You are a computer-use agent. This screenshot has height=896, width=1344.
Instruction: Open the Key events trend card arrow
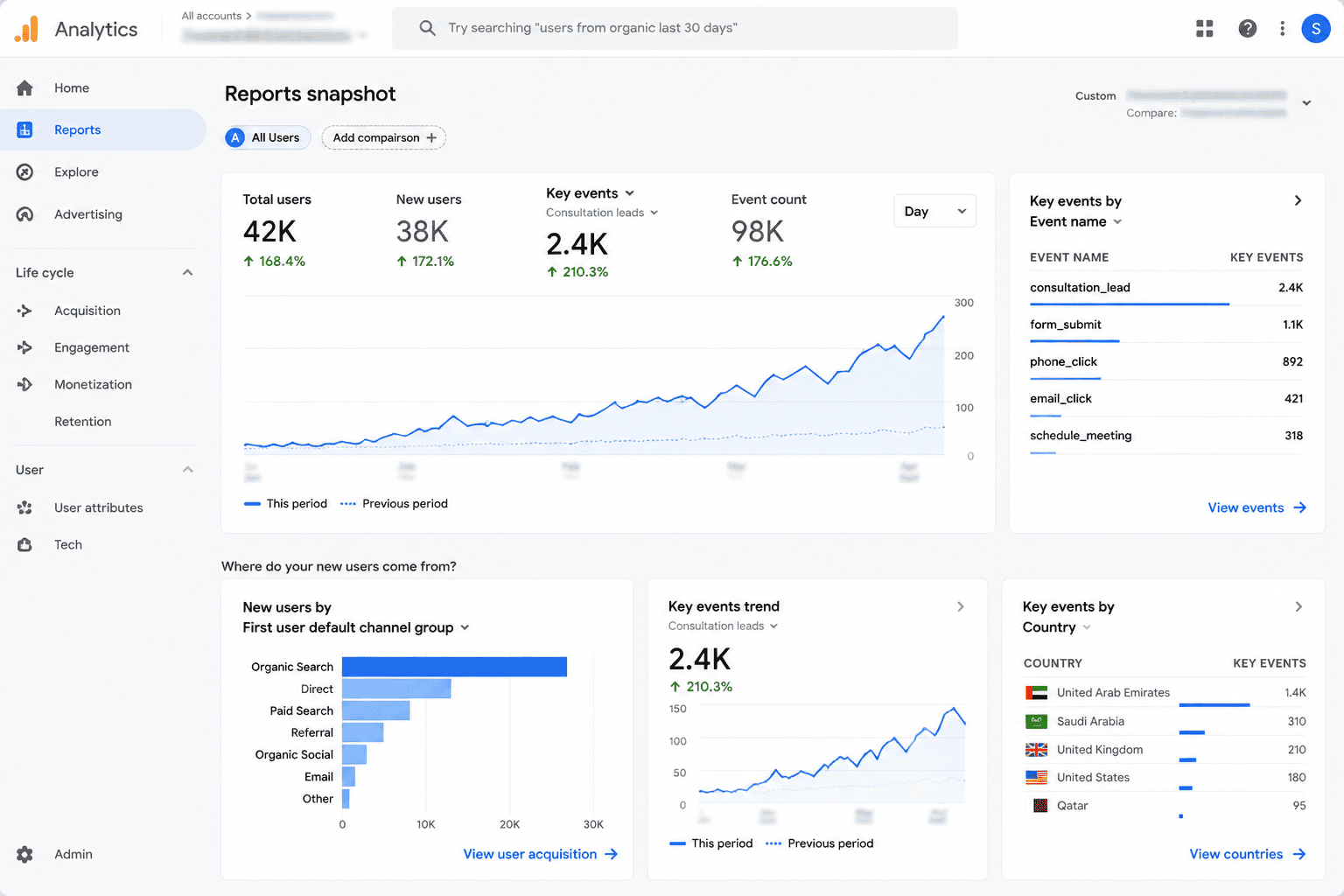point(960,606)
